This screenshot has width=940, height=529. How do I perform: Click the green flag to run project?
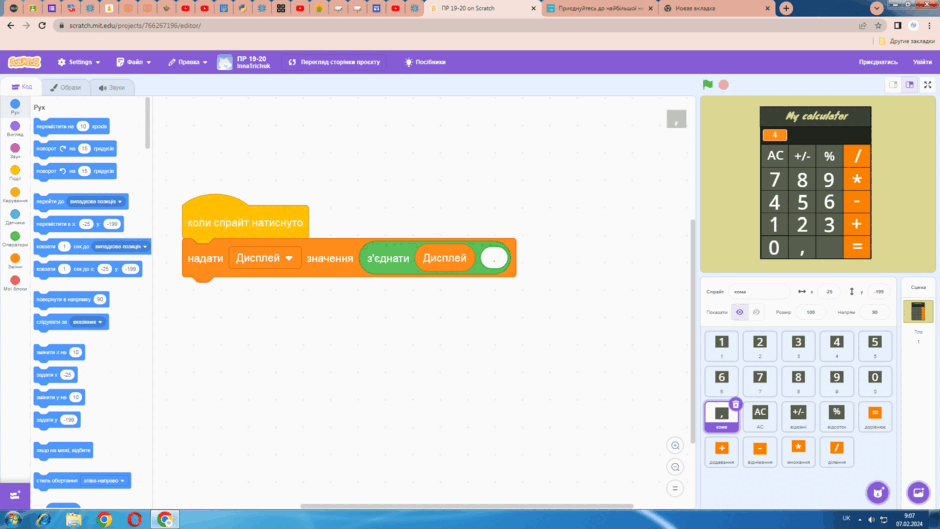[708, 85]
